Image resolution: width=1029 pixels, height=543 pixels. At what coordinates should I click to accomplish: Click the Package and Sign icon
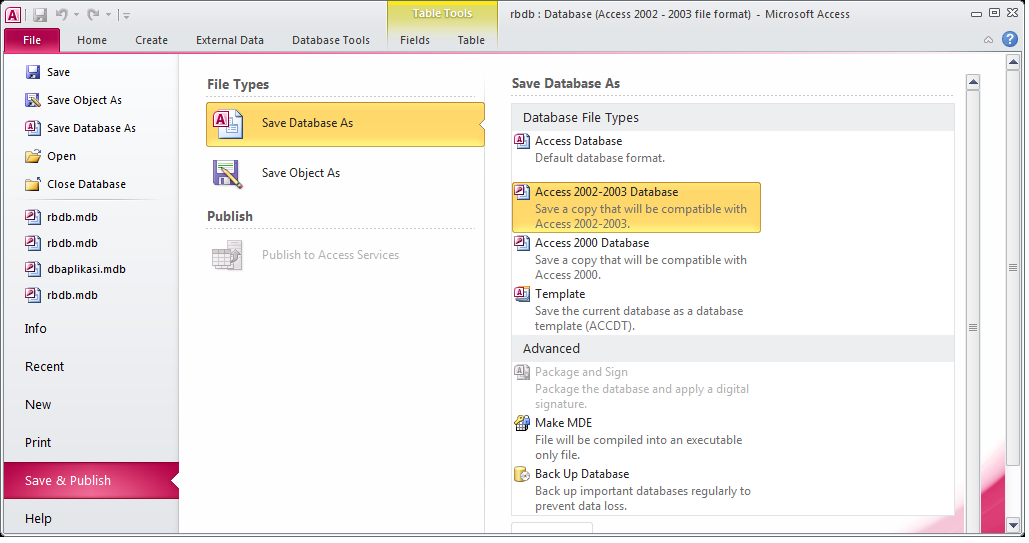[x=522, y=372]
